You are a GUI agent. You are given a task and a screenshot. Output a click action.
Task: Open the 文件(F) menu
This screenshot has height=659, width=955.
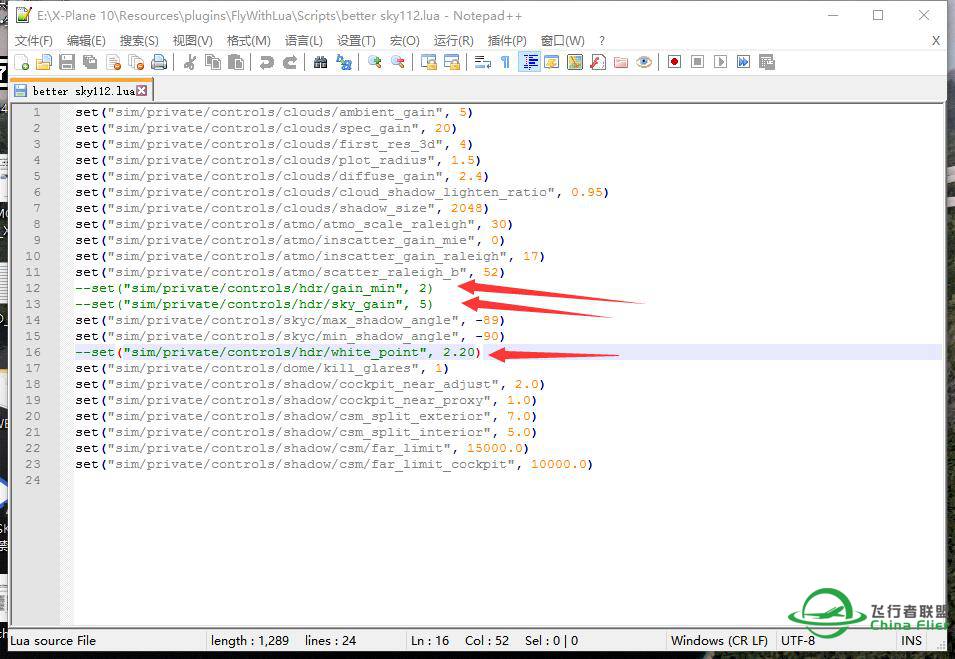(33, 41)
